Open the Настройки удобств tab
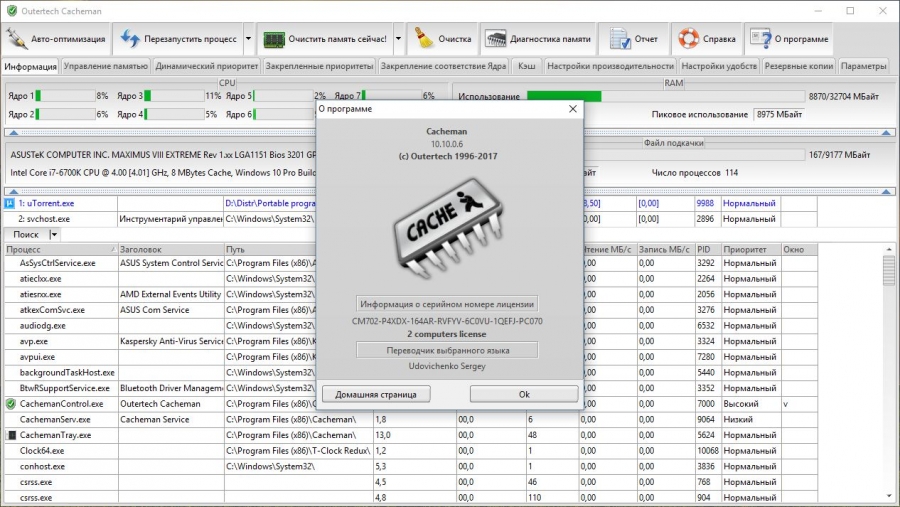The image size is (900, 507). click(719, 66)
